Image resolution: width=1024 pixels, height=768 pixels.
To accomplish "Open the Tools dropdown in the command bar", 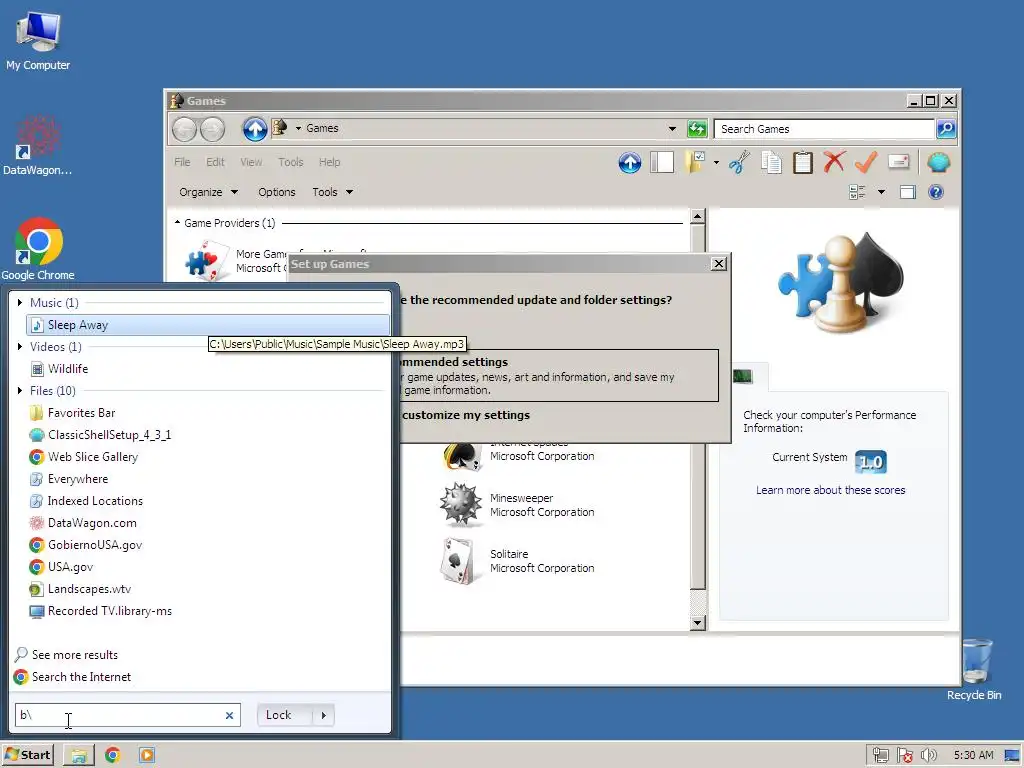I will pyautogui.click(x=332, y=192).
